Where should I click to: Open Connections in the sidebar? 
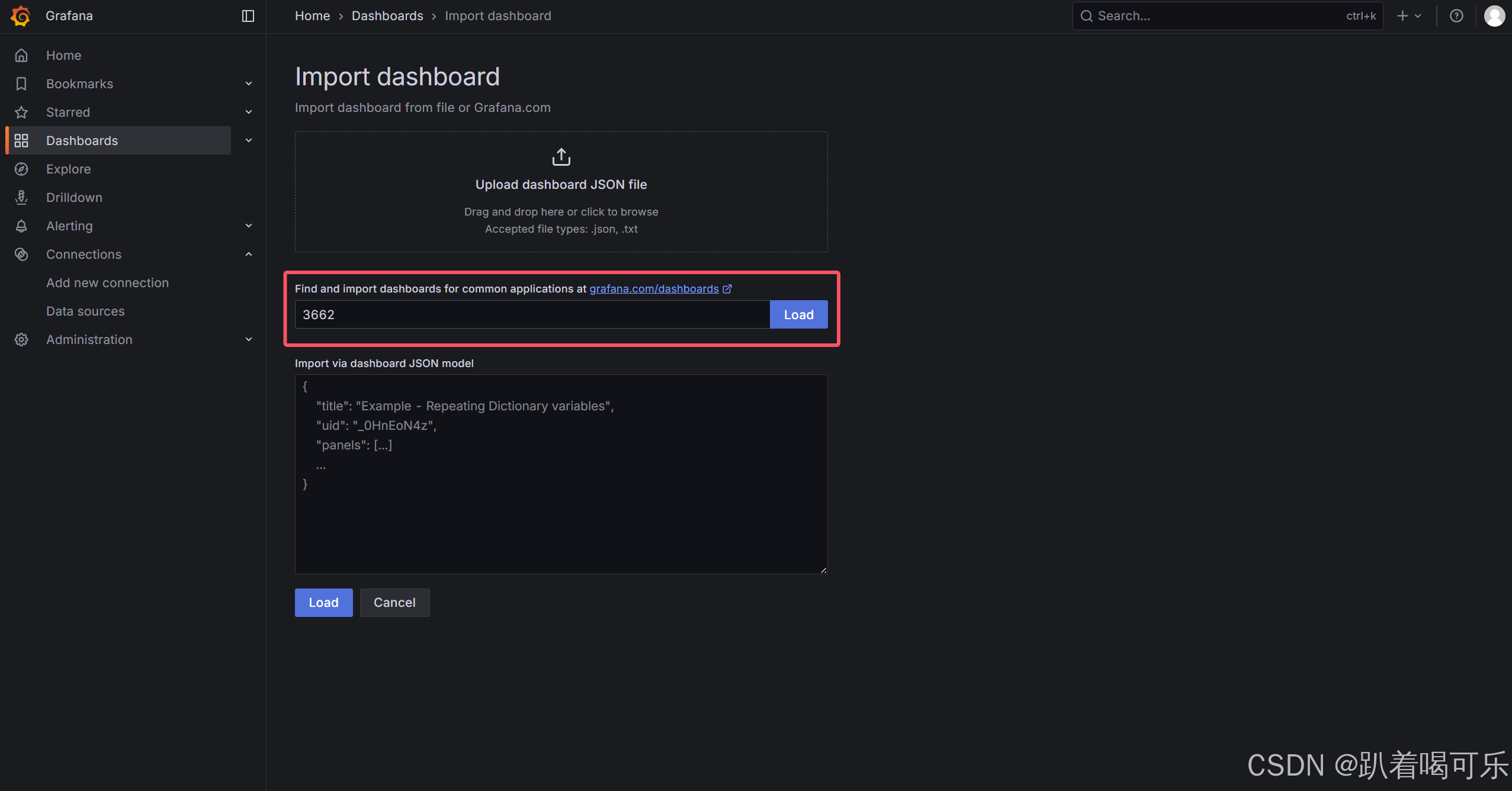click(x=84, y=254)
